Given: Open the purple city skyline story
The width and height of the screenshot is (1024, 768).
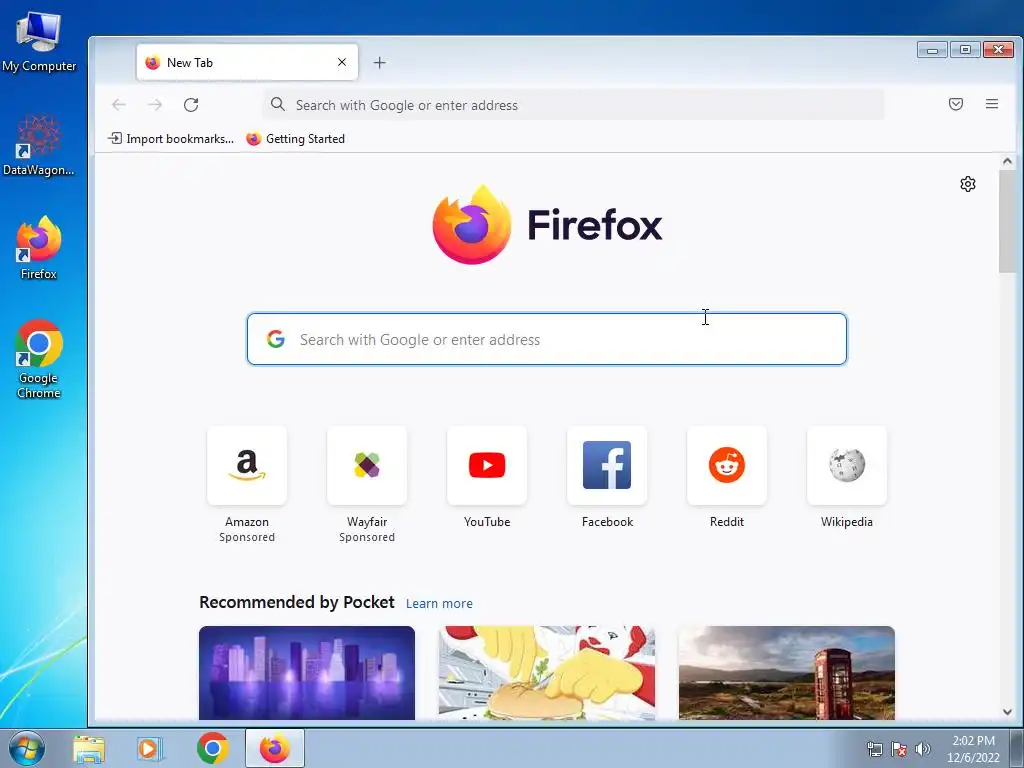Looking at the screenshot, I should pyautogui.click(x=307, y=673).
